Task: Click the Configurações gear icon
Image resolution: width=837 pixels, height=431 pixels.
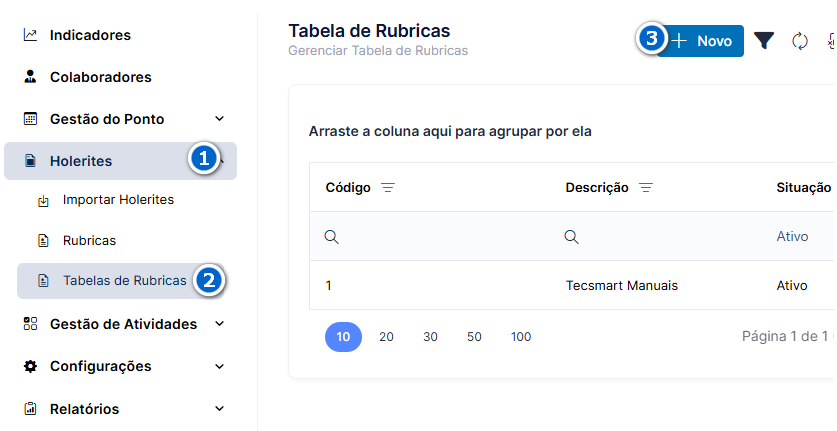Action: pyautogui.click(x=30, y=366)
